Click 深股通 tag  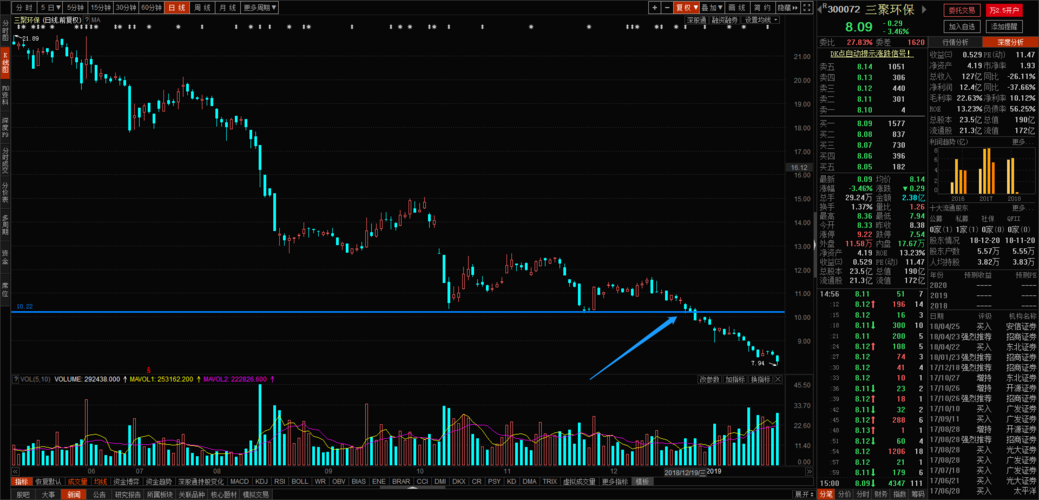tap(696, 20)
